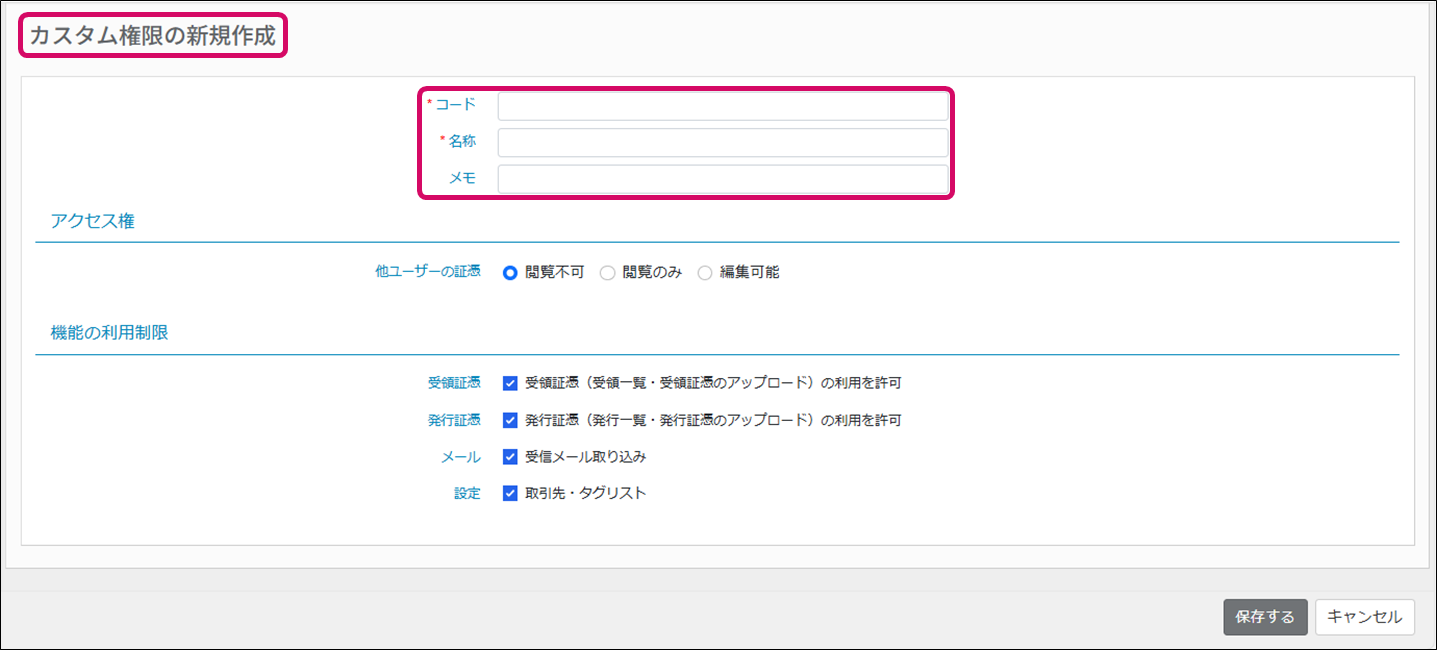Click the アクセス権 section heading
This screenshot has height=650, width=1437.
tap(92, 222)
